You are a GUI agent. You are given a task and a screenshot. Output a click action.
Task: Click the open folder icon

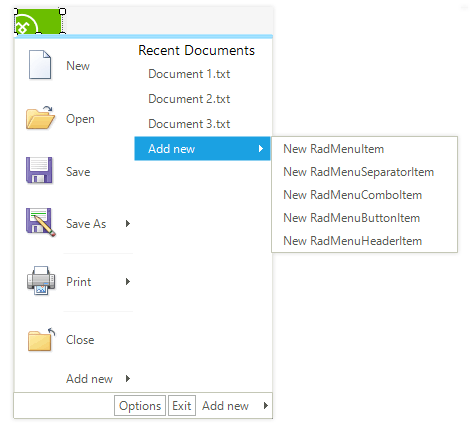pyautogui.click(x=40, y=118)
